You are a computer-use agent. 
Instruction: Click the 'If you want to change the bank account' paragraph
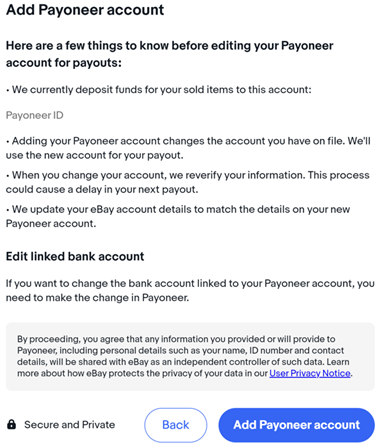tap(190, 290)
